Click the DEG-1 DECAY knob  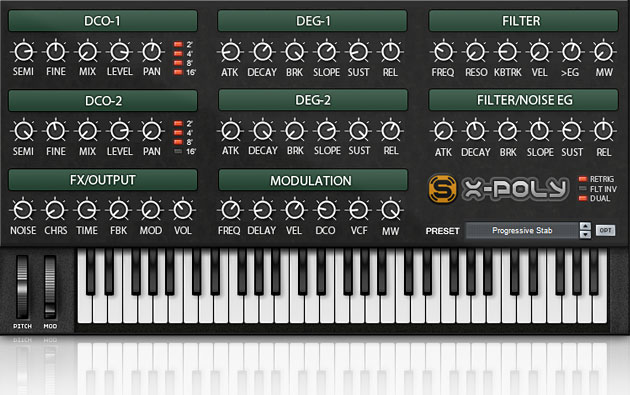coord(262,52)
